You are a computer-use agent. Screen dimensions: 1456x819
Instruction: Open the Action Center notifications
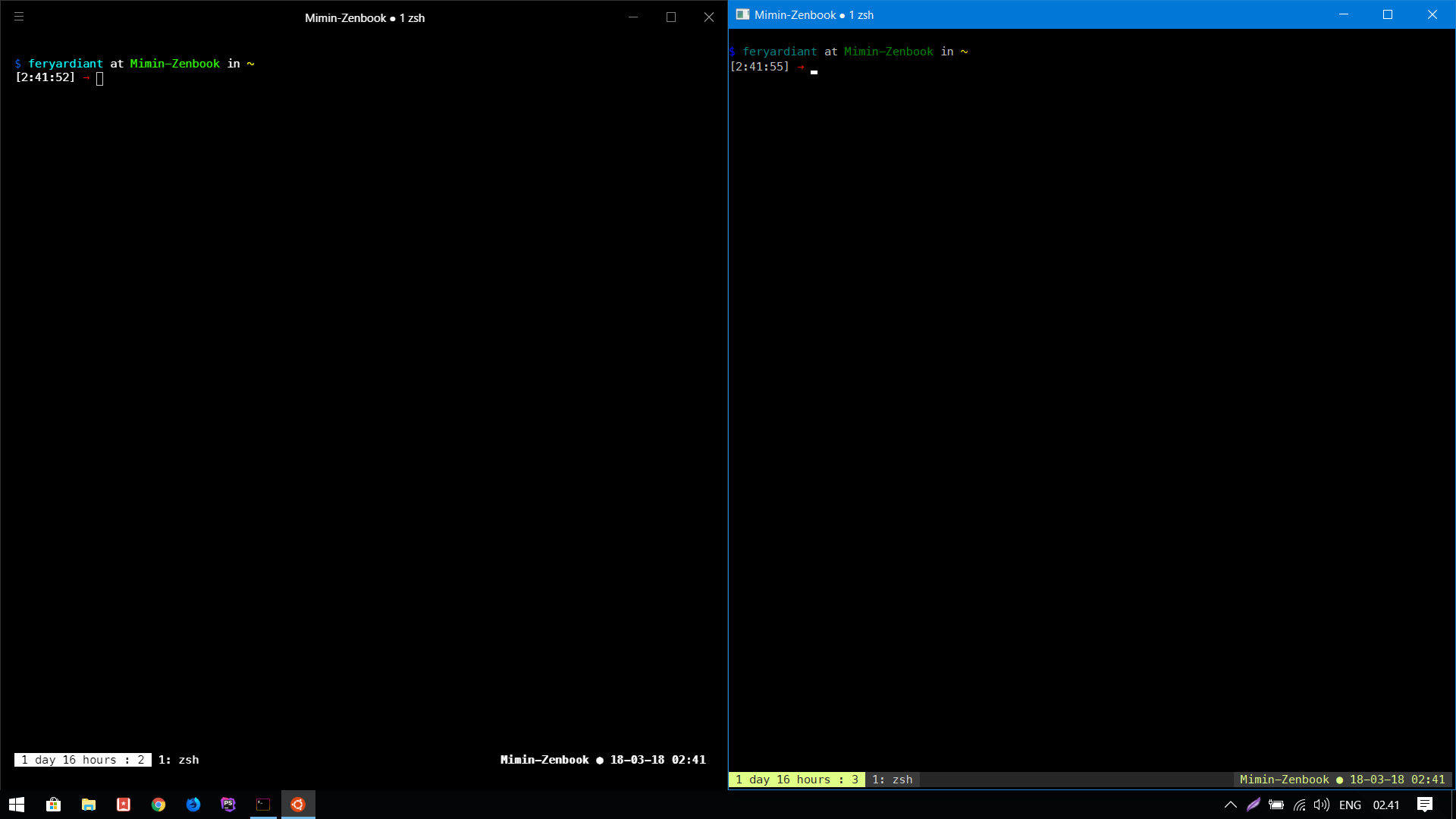(1424, 805)
